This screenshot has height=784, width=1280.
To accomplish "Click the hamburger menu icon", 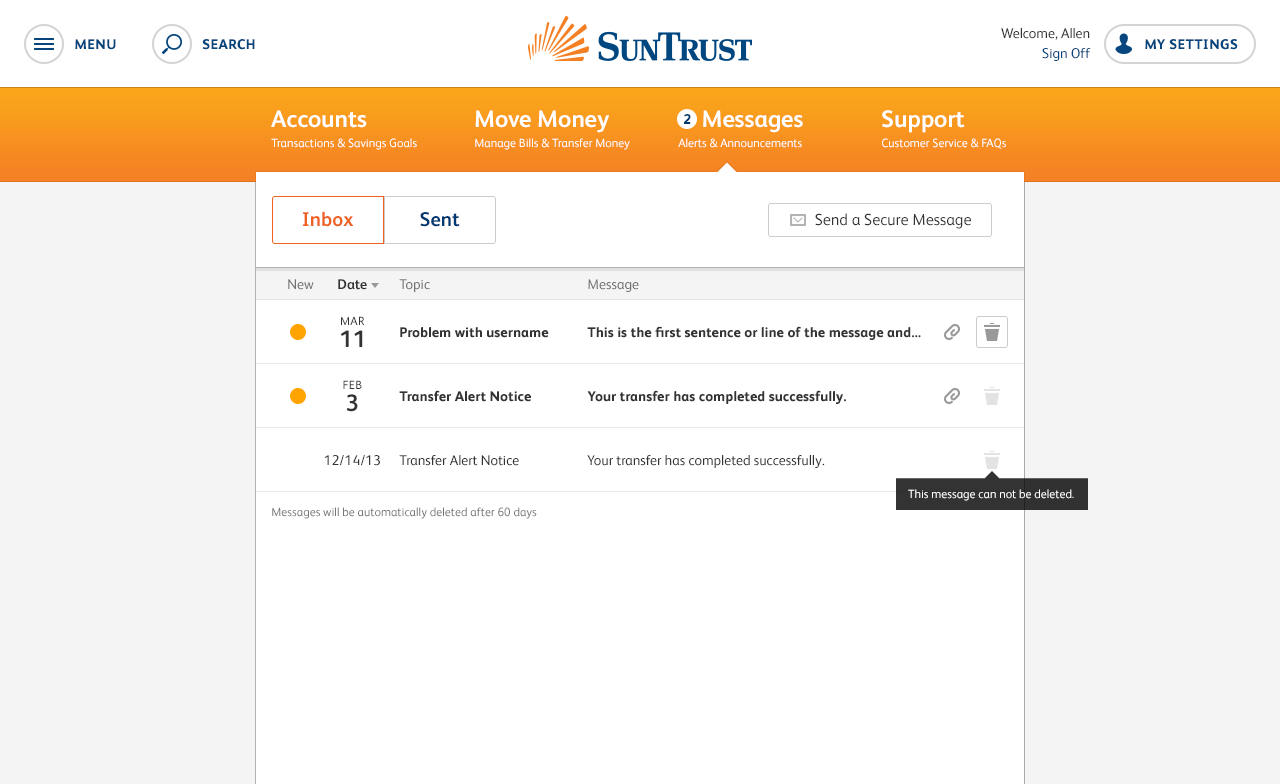I will 44,44.
